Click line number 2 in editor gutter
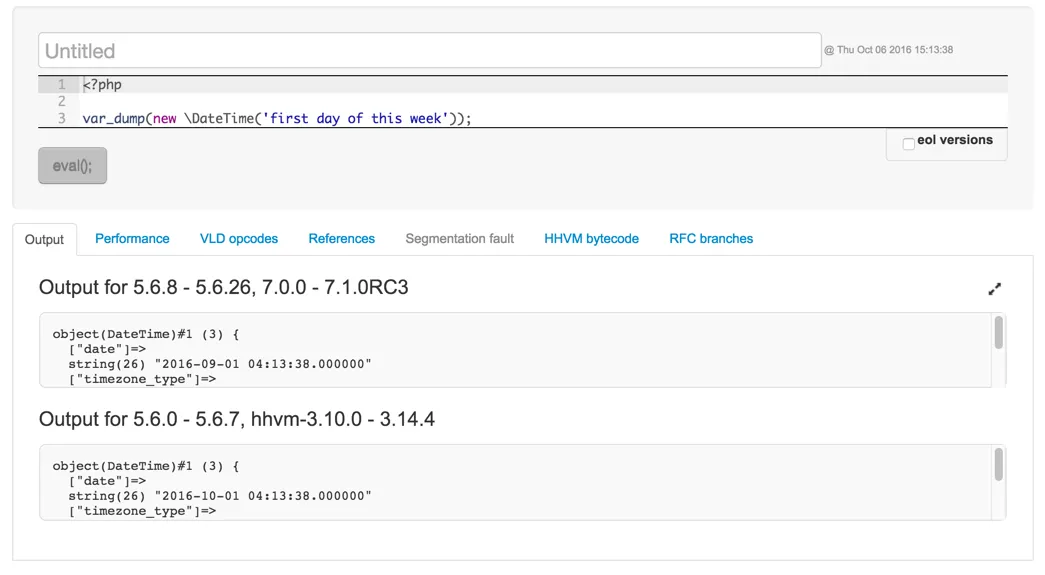Image resolution: width=1045 pixels, height=575 pixels. [61, 101]
